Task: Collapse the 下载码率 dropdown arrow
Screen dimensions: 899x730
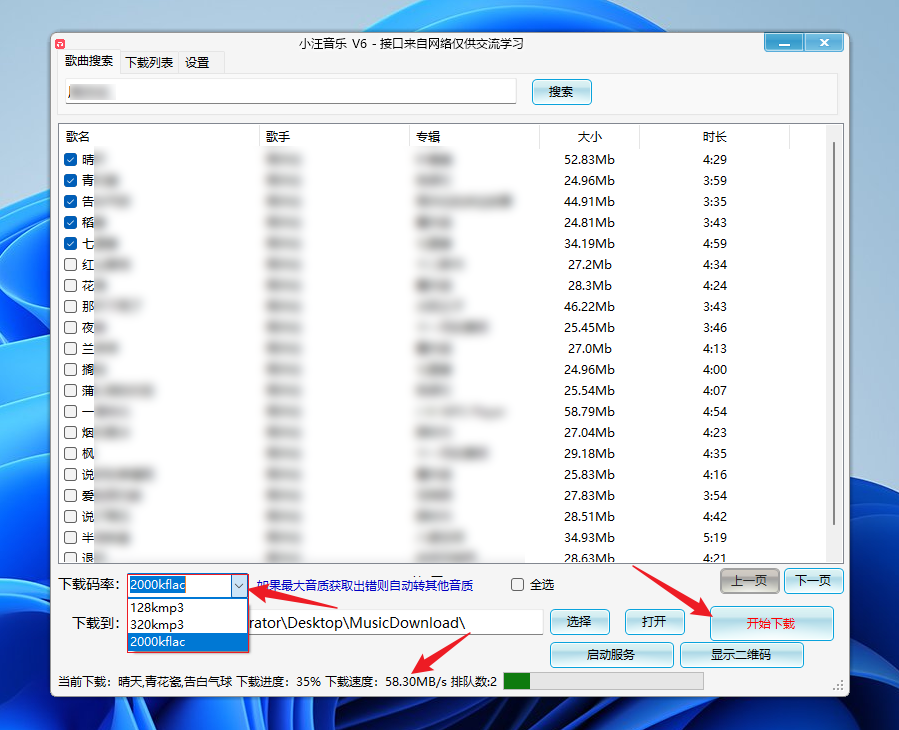Action: point(239,585)
